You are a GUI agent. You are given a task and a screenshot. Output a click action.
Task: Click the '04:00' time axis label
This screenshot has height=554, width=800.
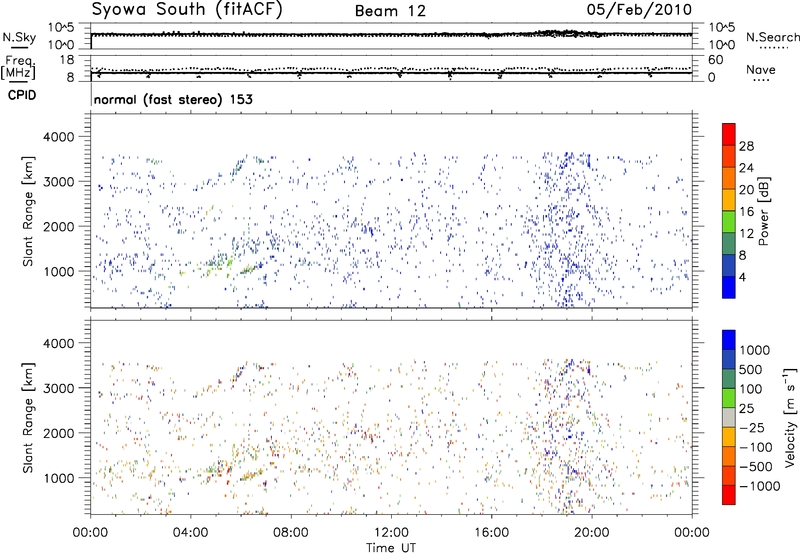[x=190, y=533]
